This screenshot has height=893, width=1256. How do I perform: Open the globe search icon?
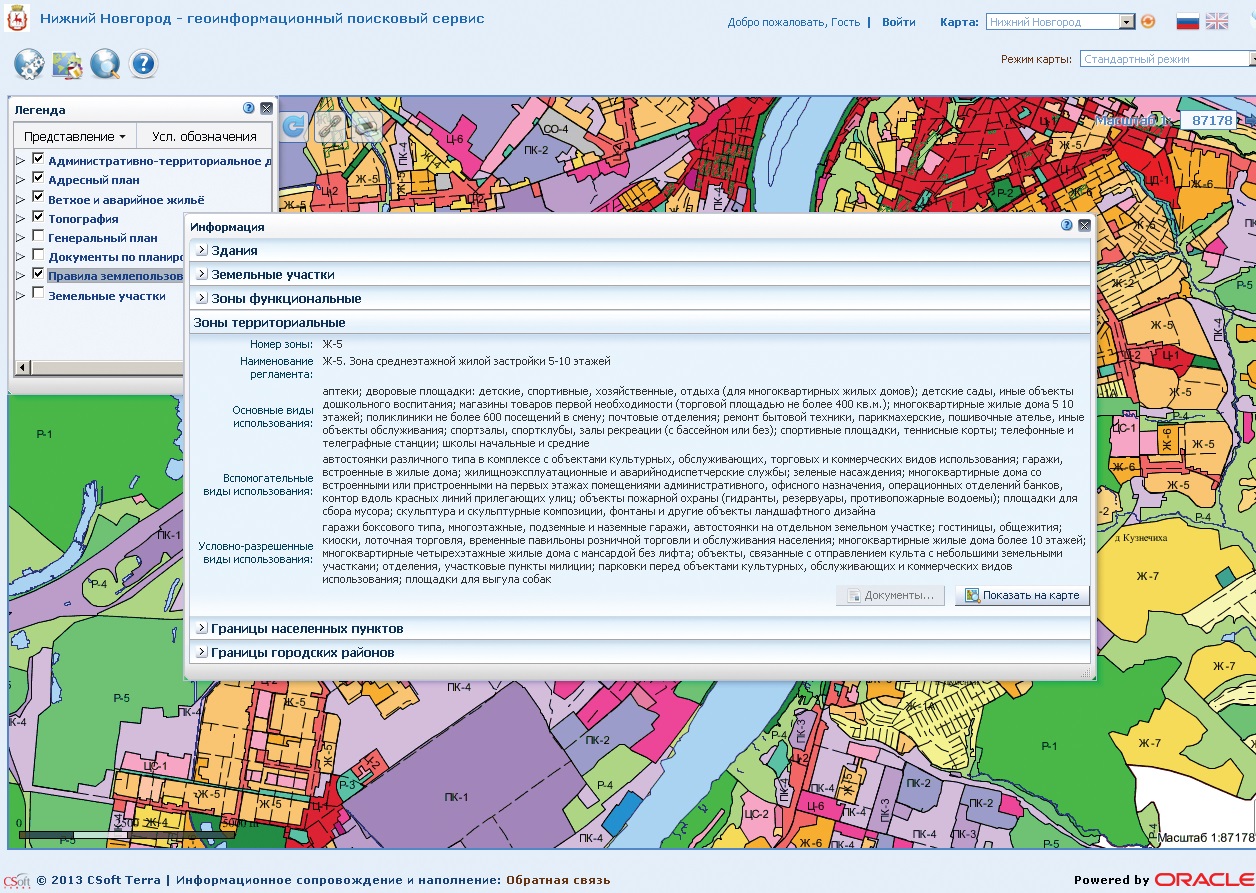[x=105, y=65]
